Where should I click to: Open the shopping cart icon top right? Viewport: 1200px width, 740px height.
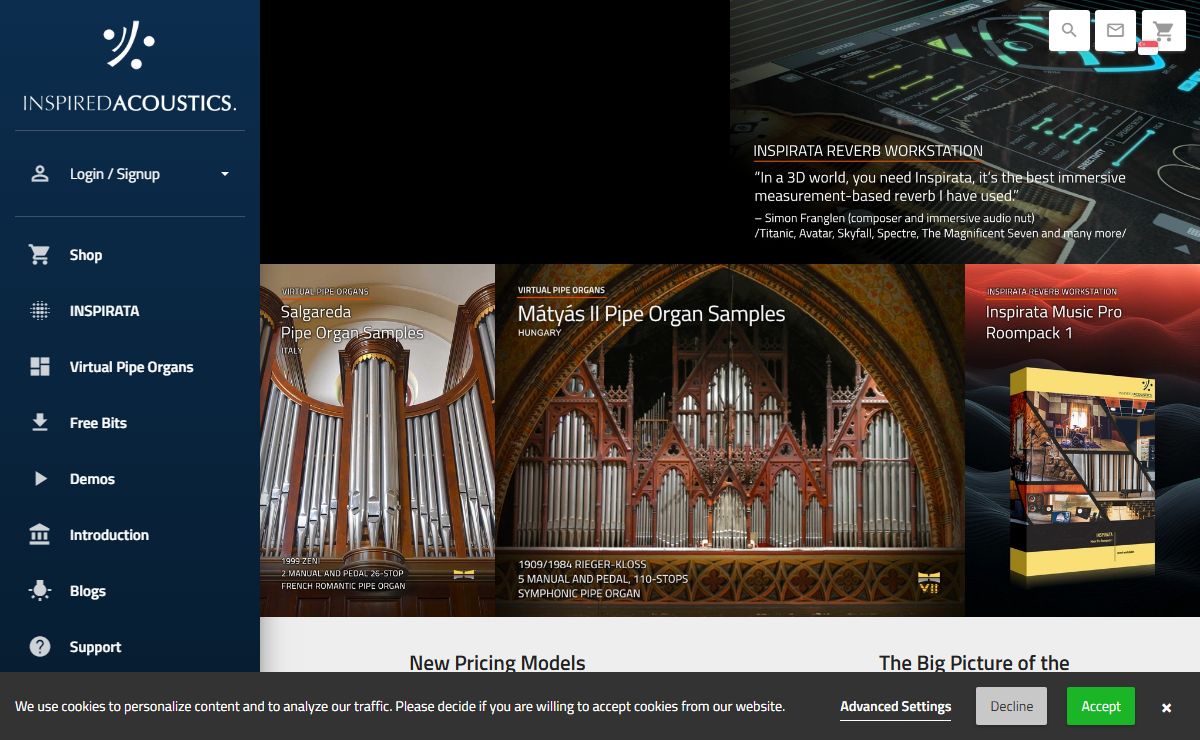click(1163, 31)
